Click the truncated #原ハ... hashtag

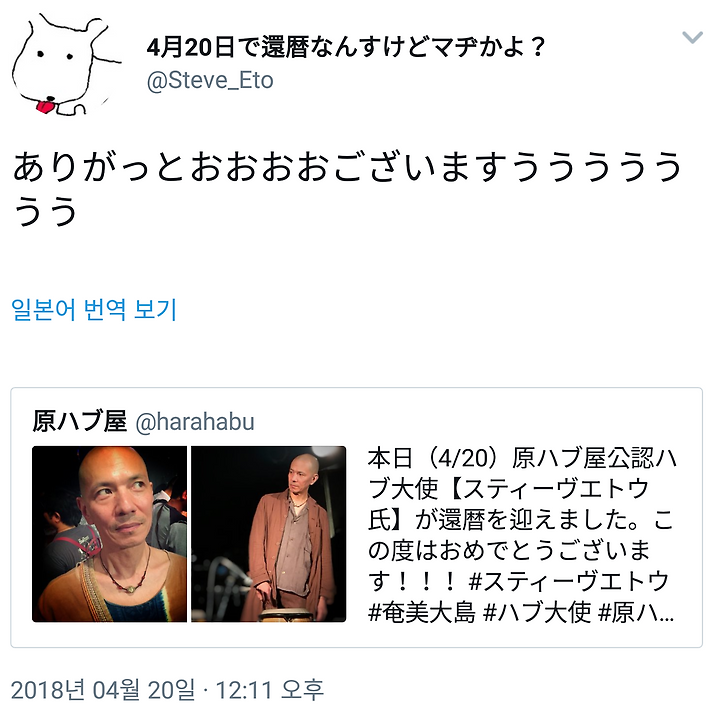pos(636,612)
